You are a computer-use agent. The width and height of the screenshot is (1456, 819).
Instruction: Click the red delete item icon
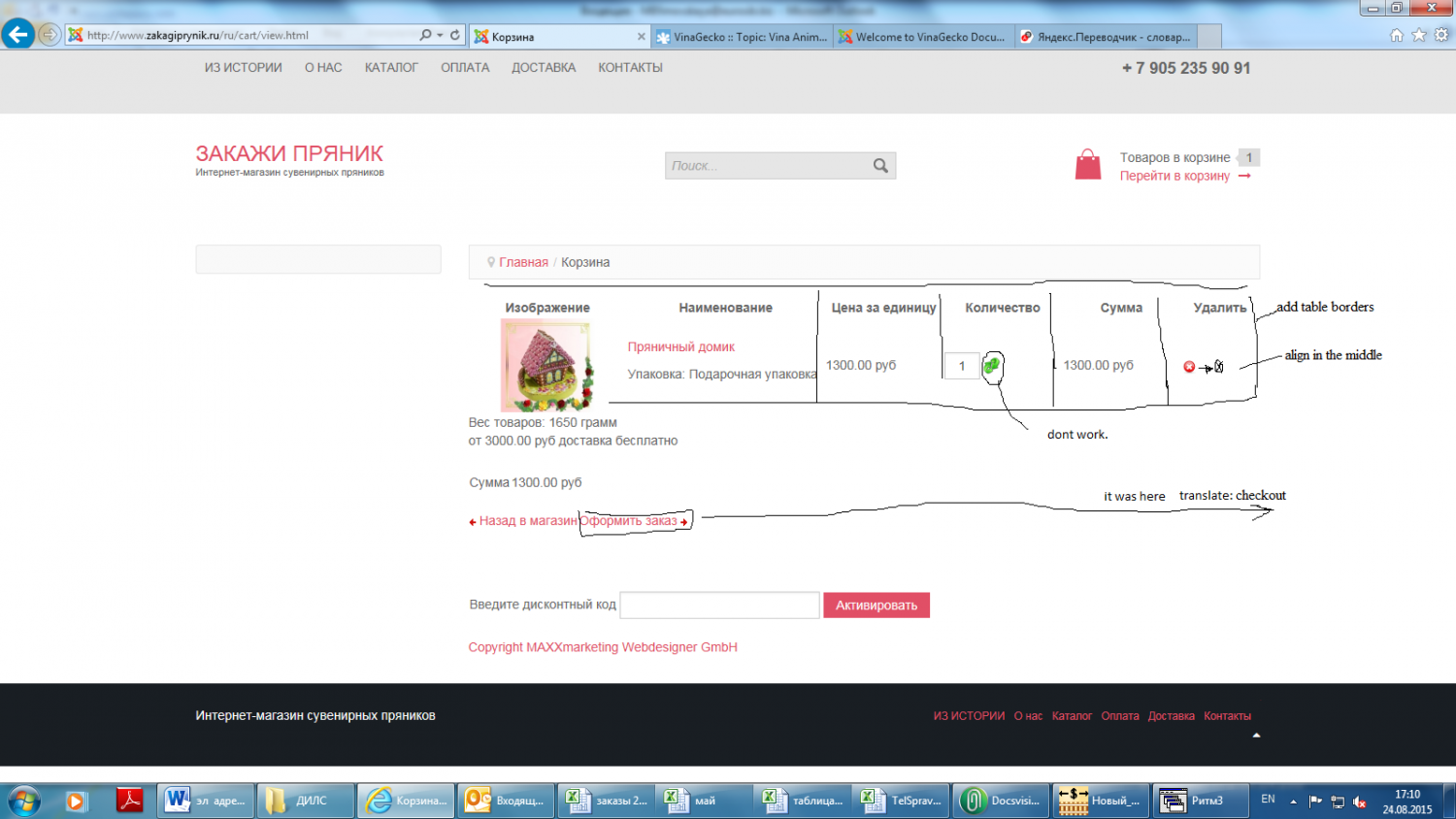click(x=1189, y=367)
